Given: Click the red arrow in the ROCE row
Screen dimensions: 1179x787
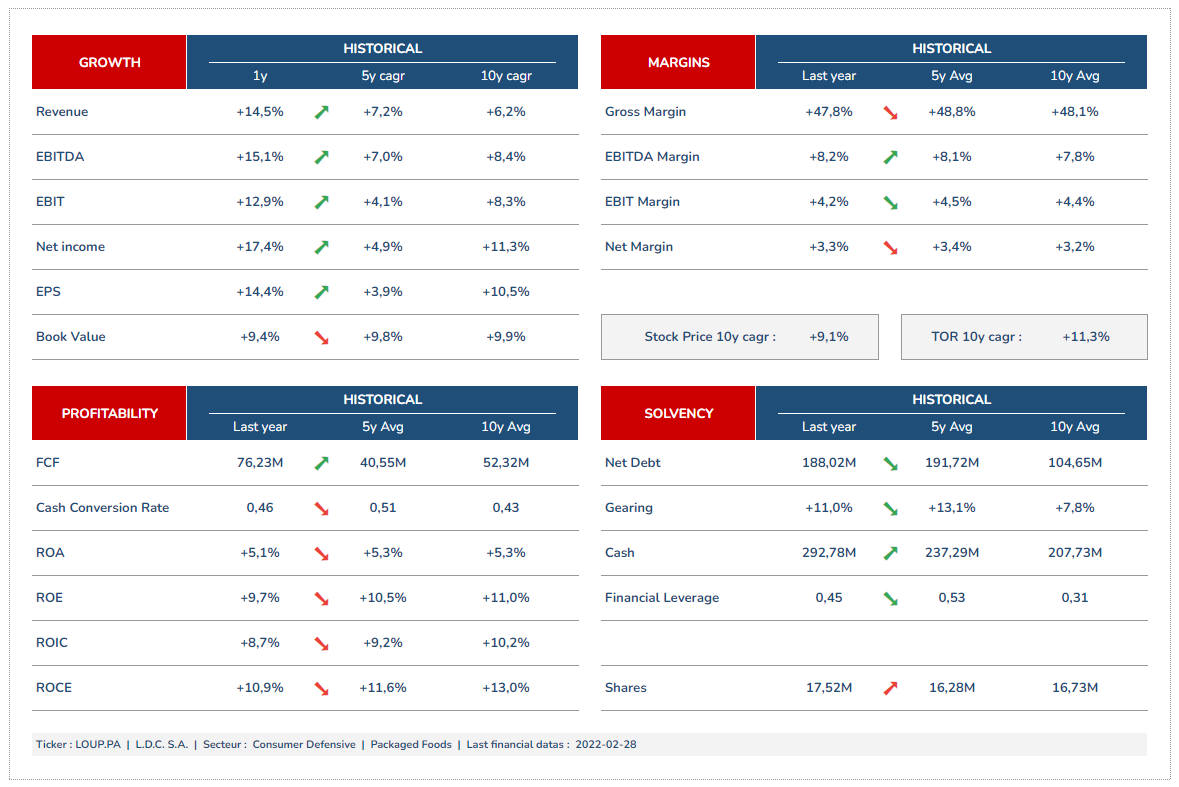Looking at the screenshot, I should point(321,688).
